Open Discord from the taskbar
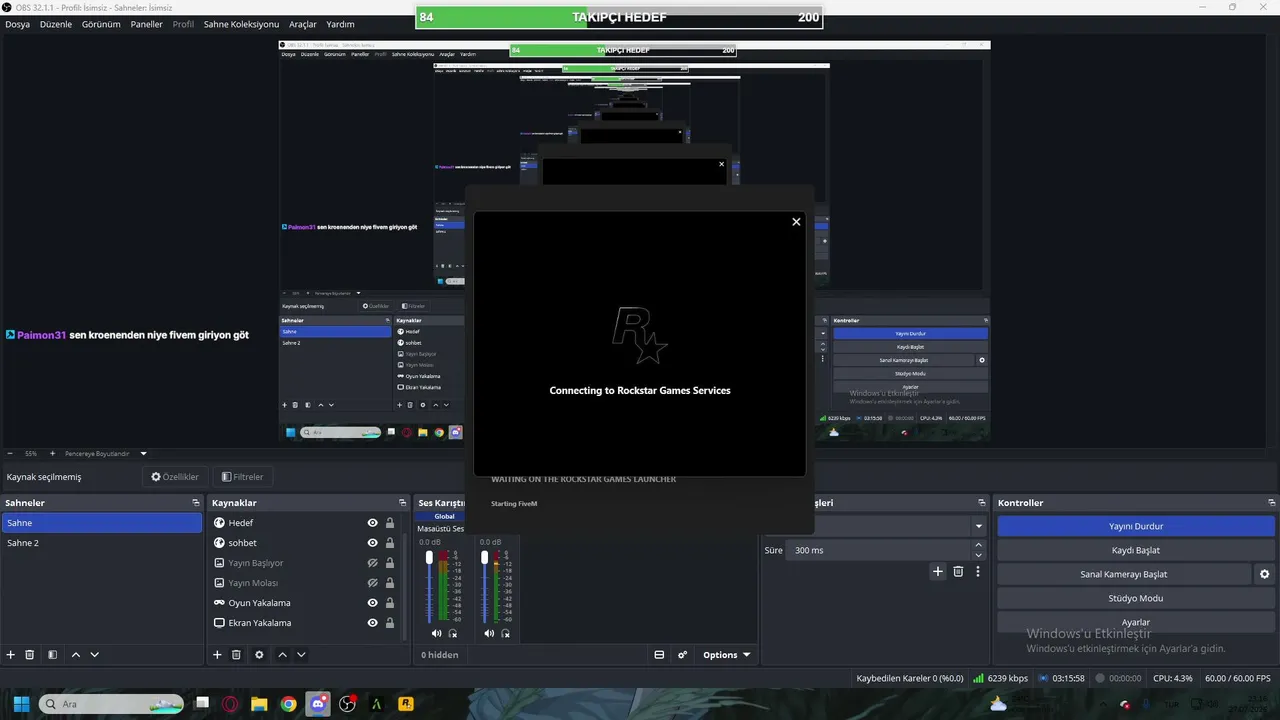1280x720 pixels. point(318,704)
